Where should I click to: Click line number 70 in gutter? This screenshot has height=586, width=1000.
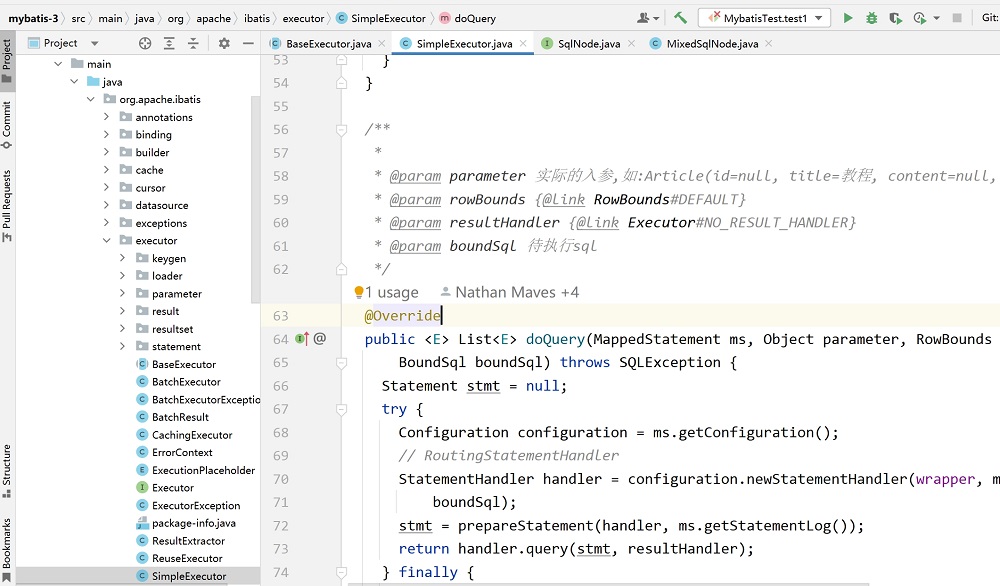(281, 479)
